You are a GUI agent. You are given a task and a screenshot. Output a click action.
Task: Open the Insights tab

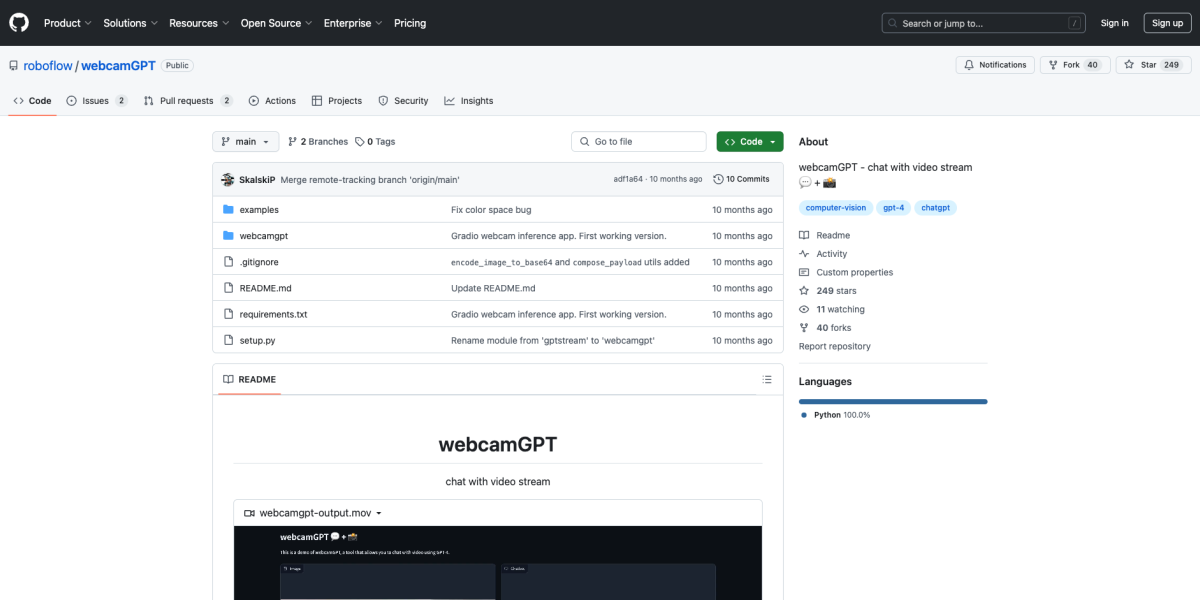click(469, 101)
